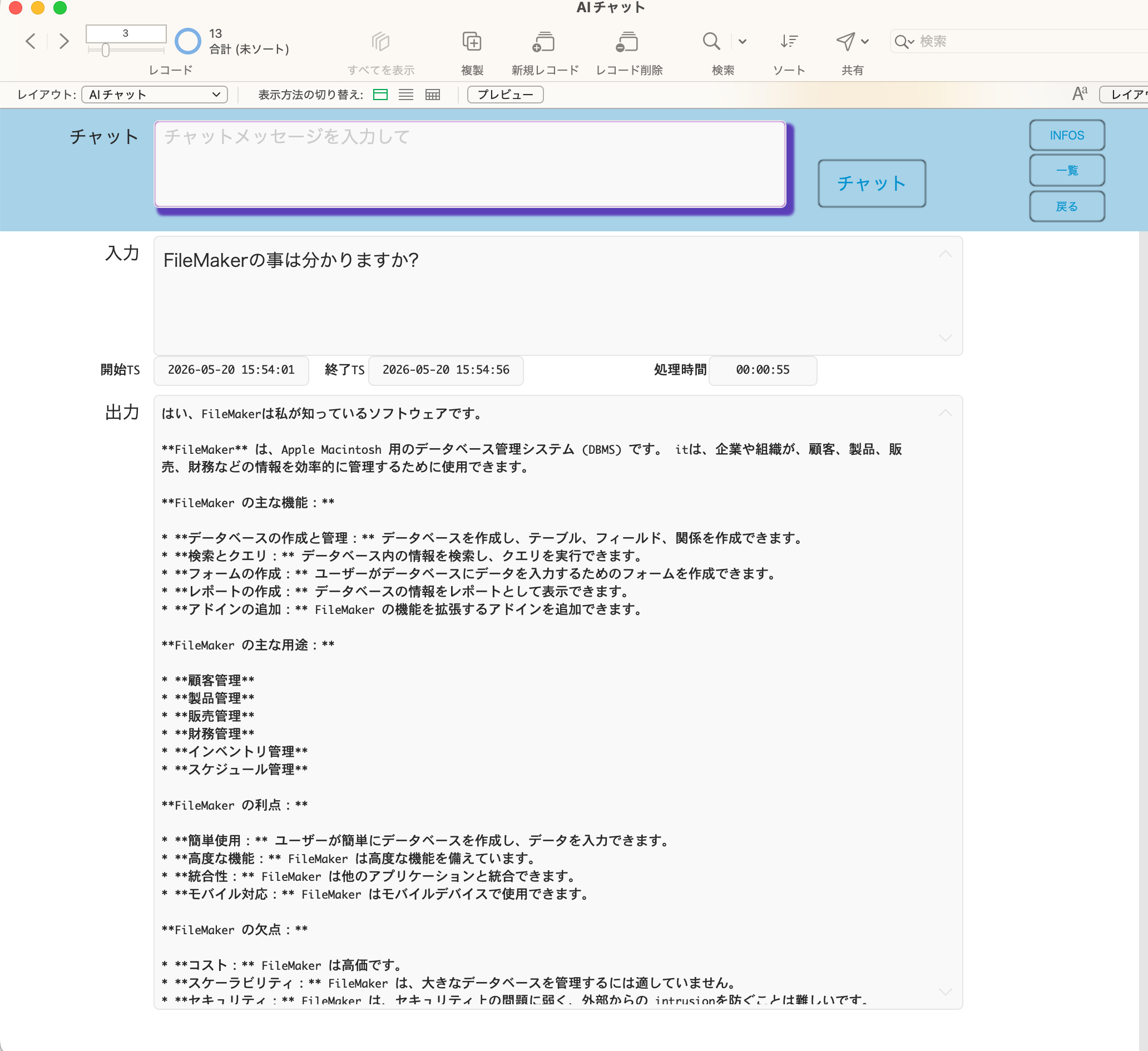Switch to table view icon

tap(433, 95)
